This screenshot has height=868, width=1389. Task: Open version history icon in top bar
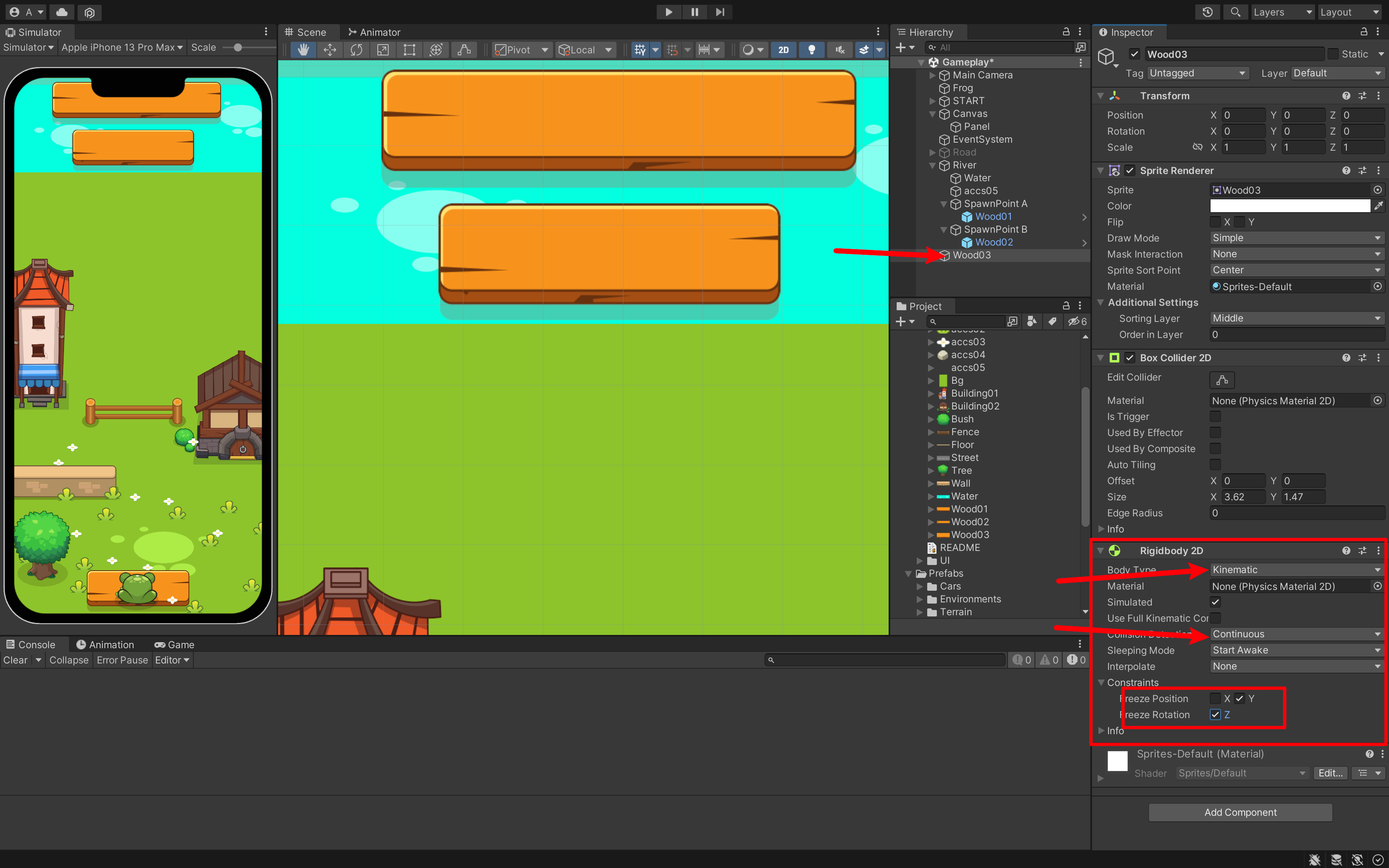[x=1208, y=12]
